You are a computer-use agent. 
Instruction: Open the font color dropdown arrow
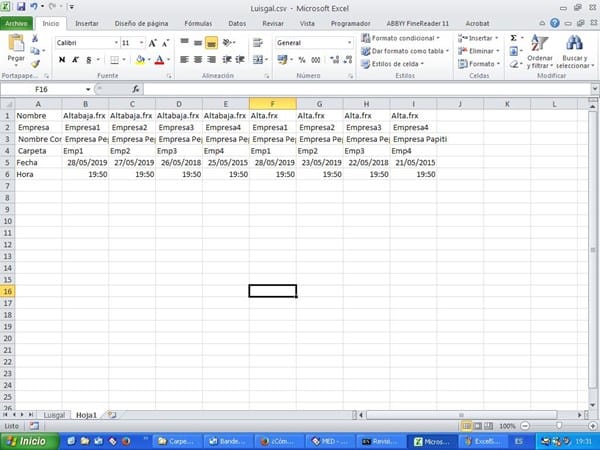(168, 60)
